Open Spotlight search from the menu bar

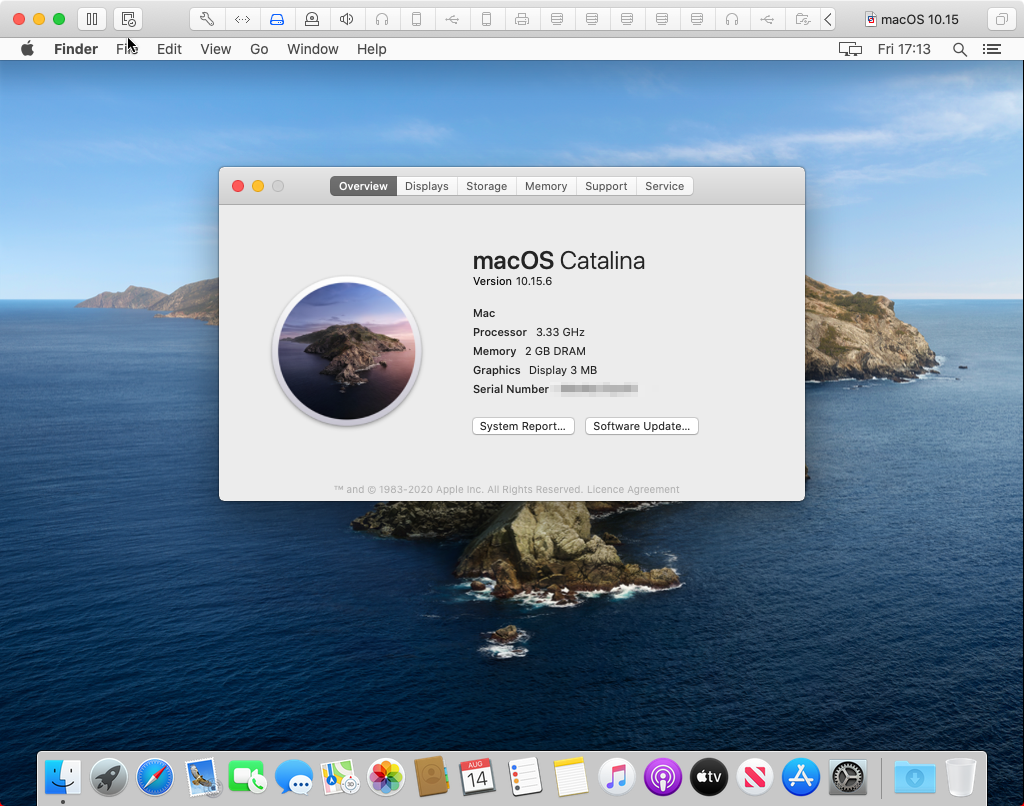pos(959,48)
